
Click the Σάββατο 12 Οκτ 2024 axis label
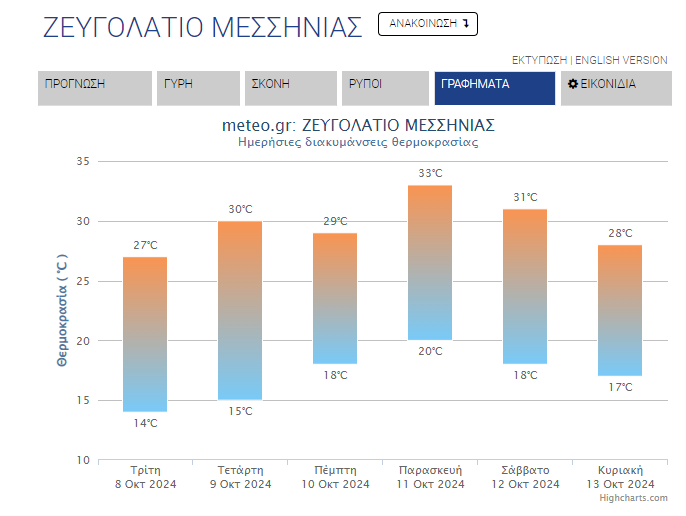[x=525, y=477]
